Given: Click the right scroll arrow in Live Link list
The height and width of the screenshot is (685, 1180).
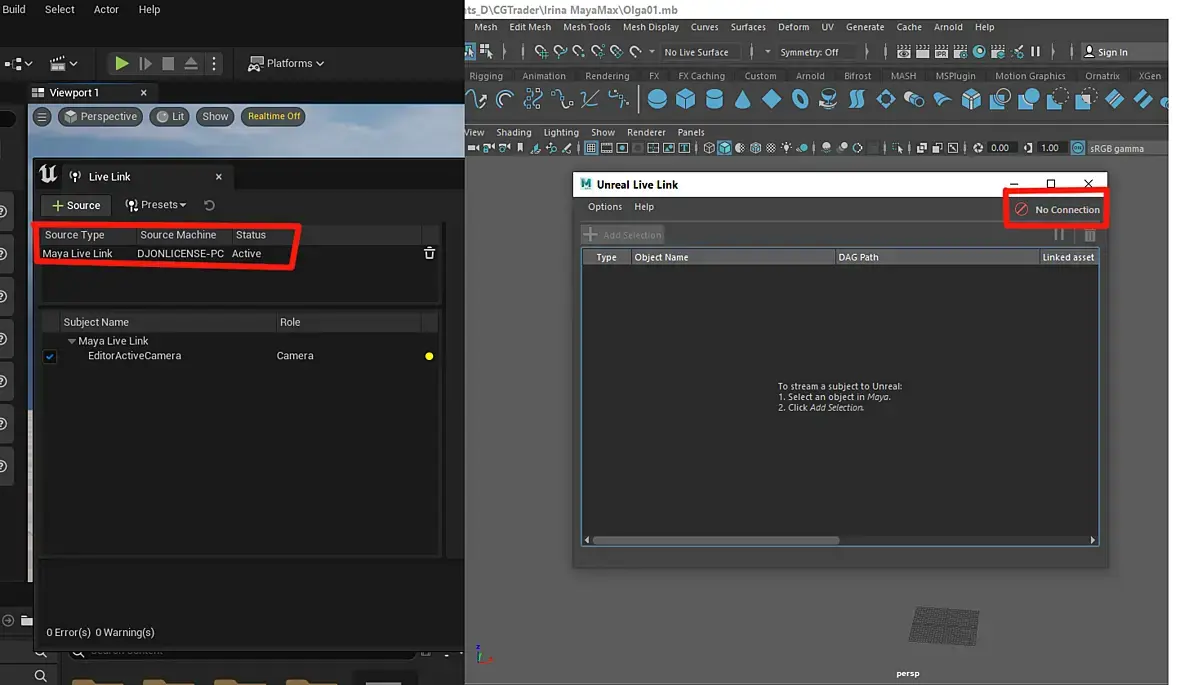Looking at the screenshot, I should tap(1093, 540).
